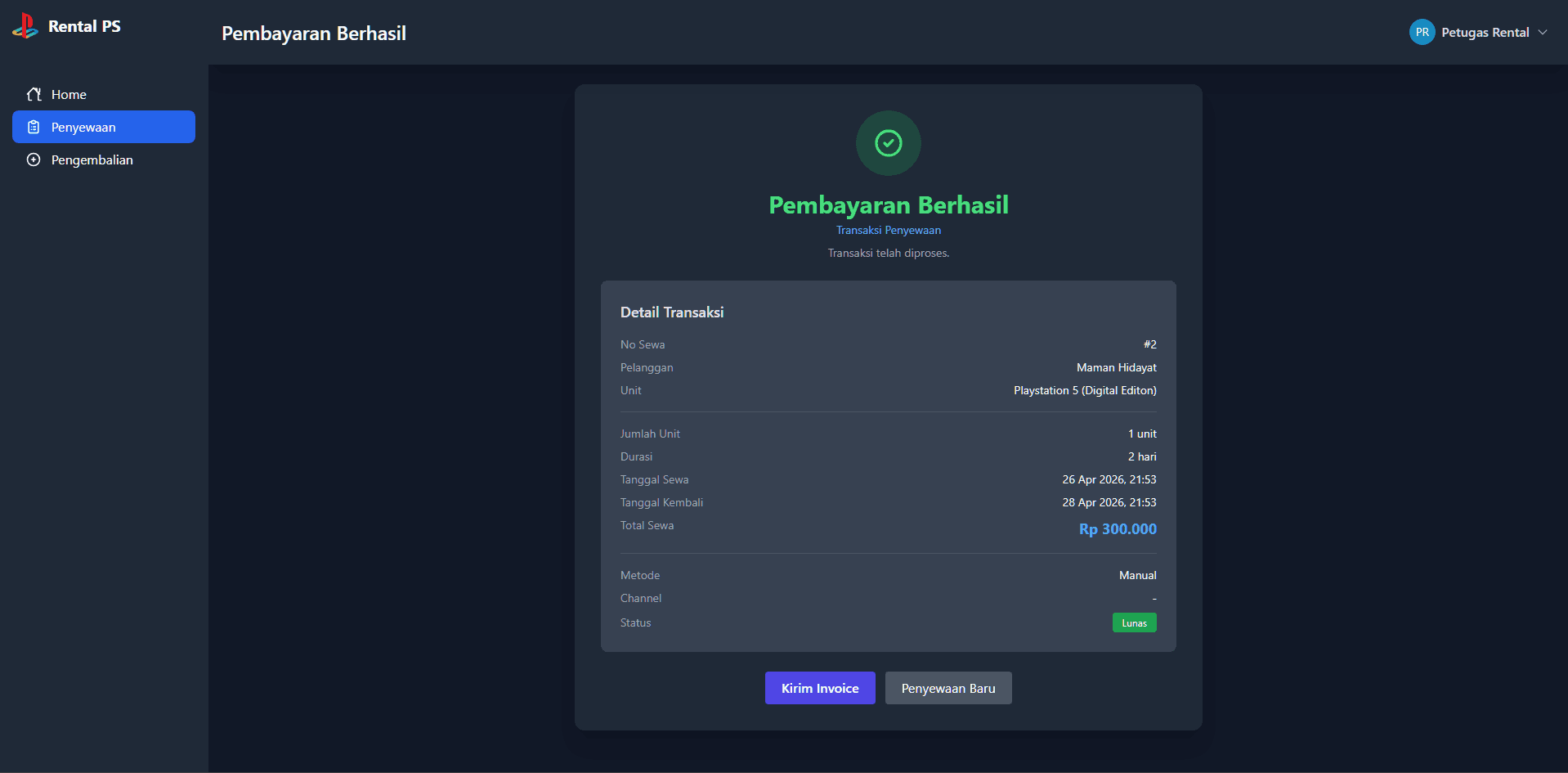Click the Penyewaan Baru button
The width and height of the screenshot is (1568, 773).
pyautogui.click(x=948, y=688)
